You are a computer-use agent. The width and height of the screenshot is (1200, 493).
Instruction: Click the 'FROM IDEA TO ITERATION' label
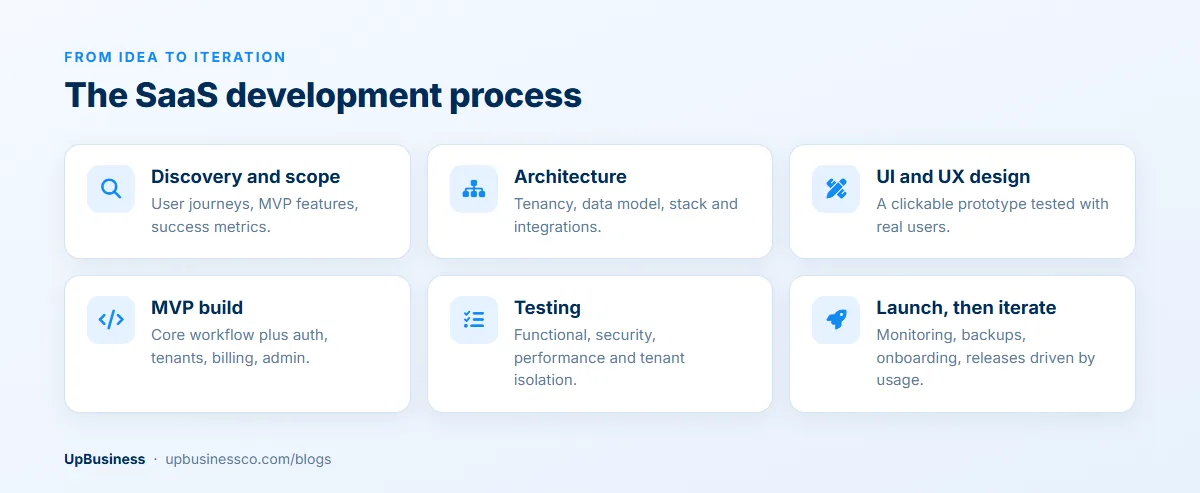coord(175,57)
